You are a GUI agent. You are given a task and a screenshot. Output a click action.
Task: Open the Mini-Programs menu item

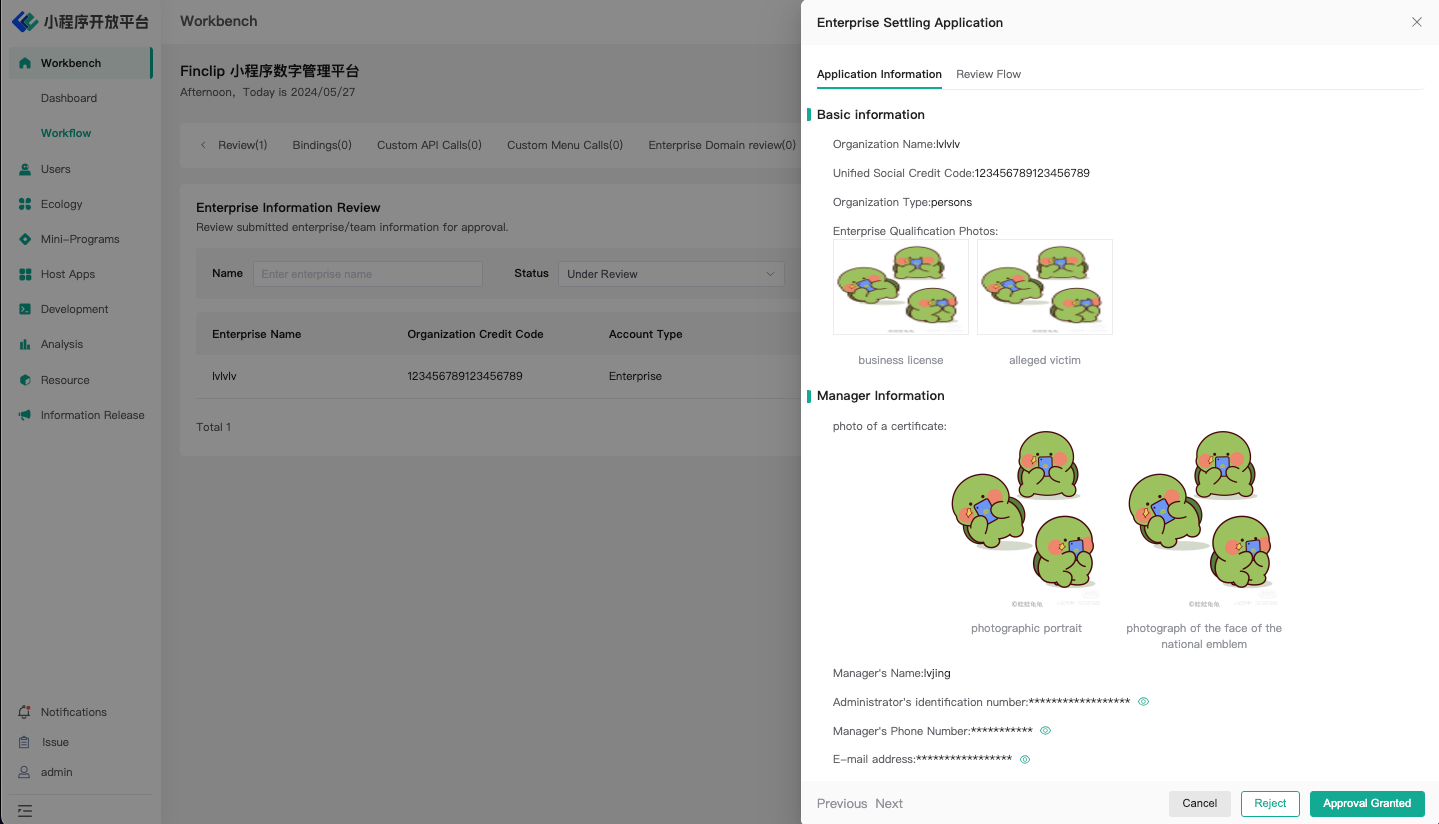(81, 239)
